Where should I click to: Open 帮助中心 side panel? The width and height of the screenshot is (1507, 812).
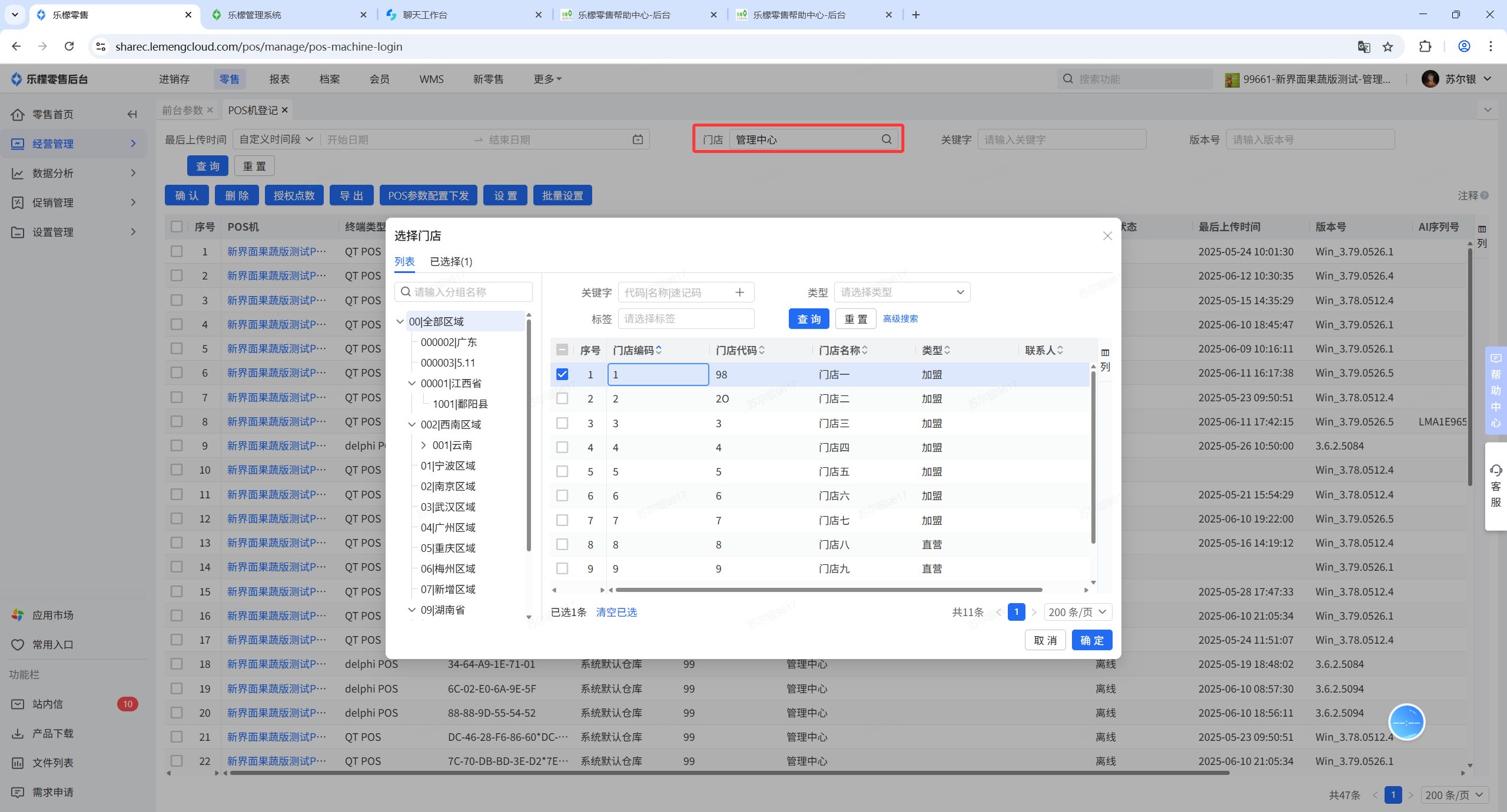[1496, 391]
